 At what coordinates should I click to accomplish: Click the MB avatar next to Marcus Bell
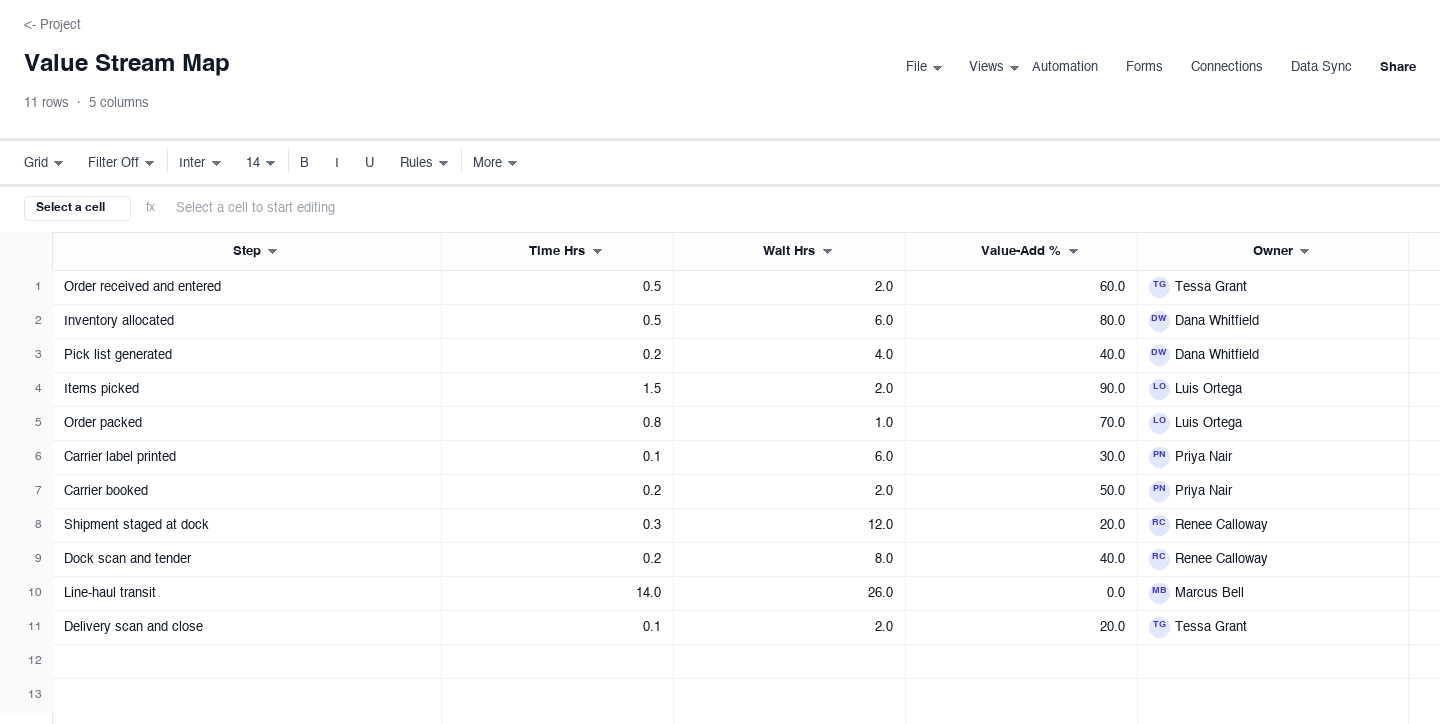point(1159,593)
